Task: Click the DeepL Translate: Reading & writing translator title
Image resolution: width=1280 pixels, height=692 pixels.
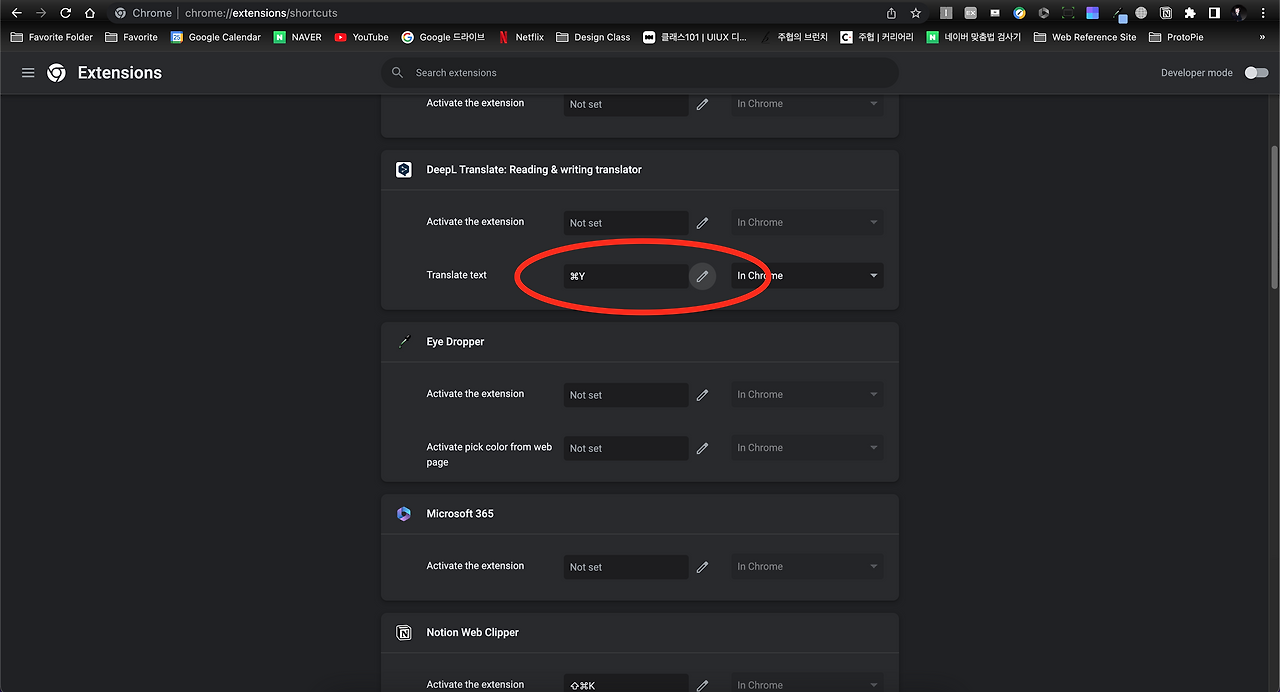Action: [534, 170]
